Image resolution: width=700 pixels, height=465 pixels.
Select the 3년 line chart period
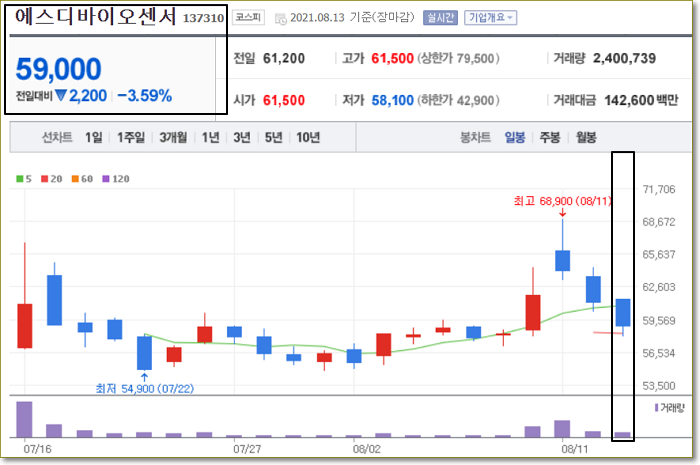tap(242, 137)
